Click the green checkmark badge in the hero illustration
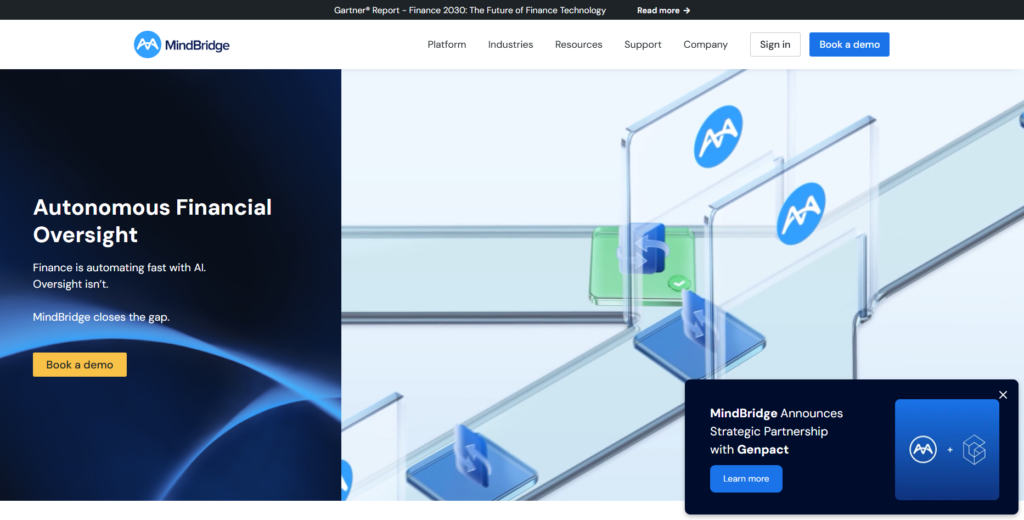This screenshot has width=1024, height=520. pyautogui.click(x=680, y=284)
